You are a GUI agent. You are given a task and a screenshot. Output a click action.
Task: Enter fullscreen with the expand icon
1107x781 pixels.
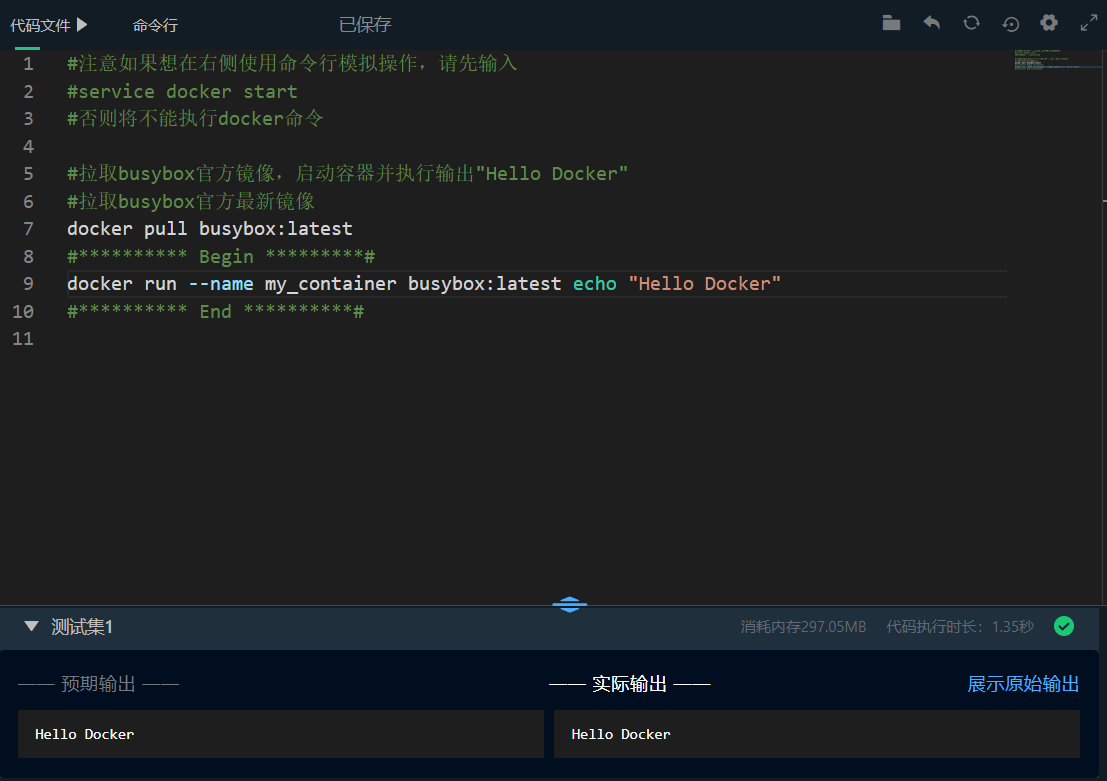[x=1088, y=21]
